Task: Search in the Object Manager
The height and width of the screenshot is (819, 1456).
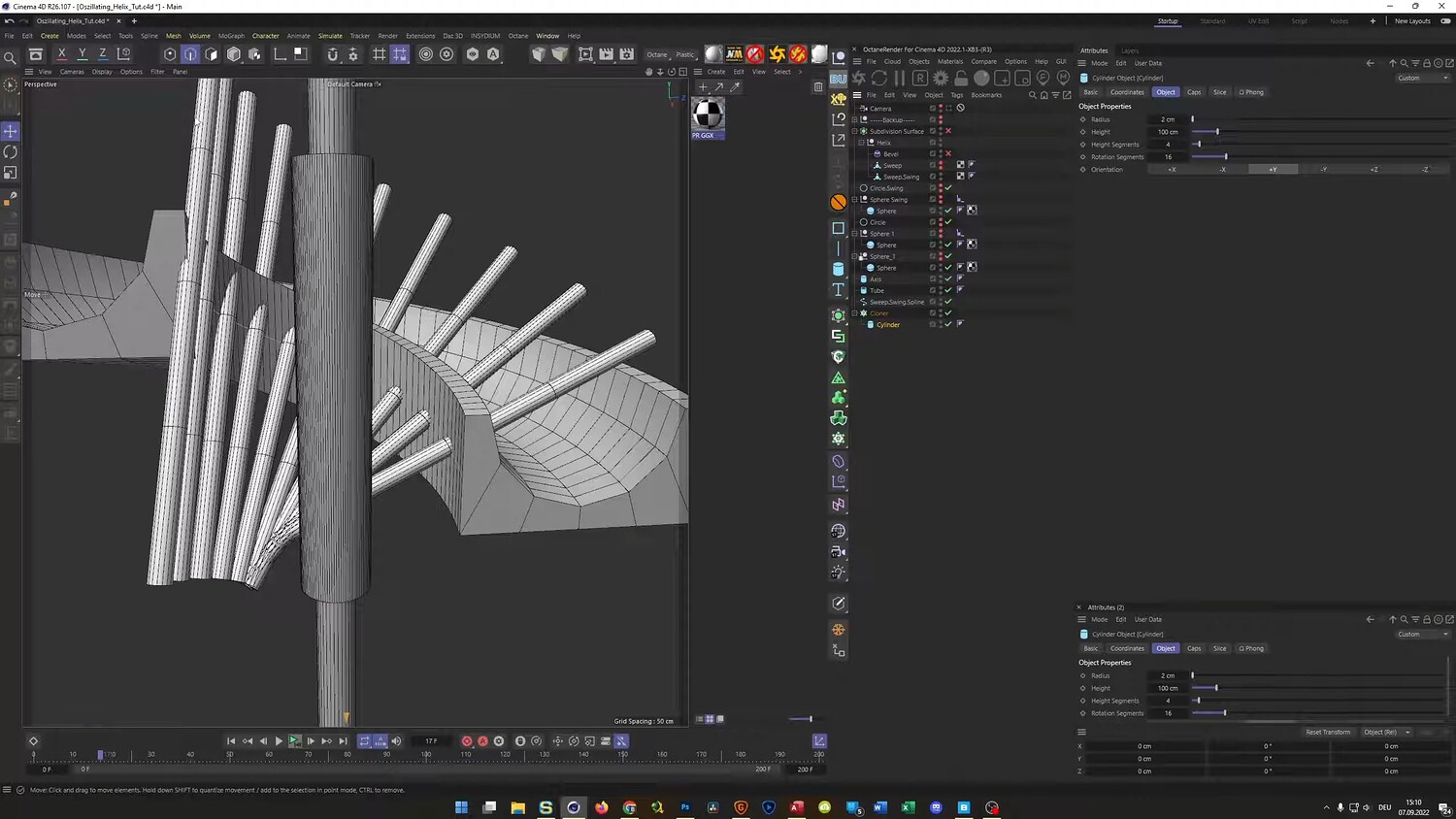Action: pos(1033,95)
